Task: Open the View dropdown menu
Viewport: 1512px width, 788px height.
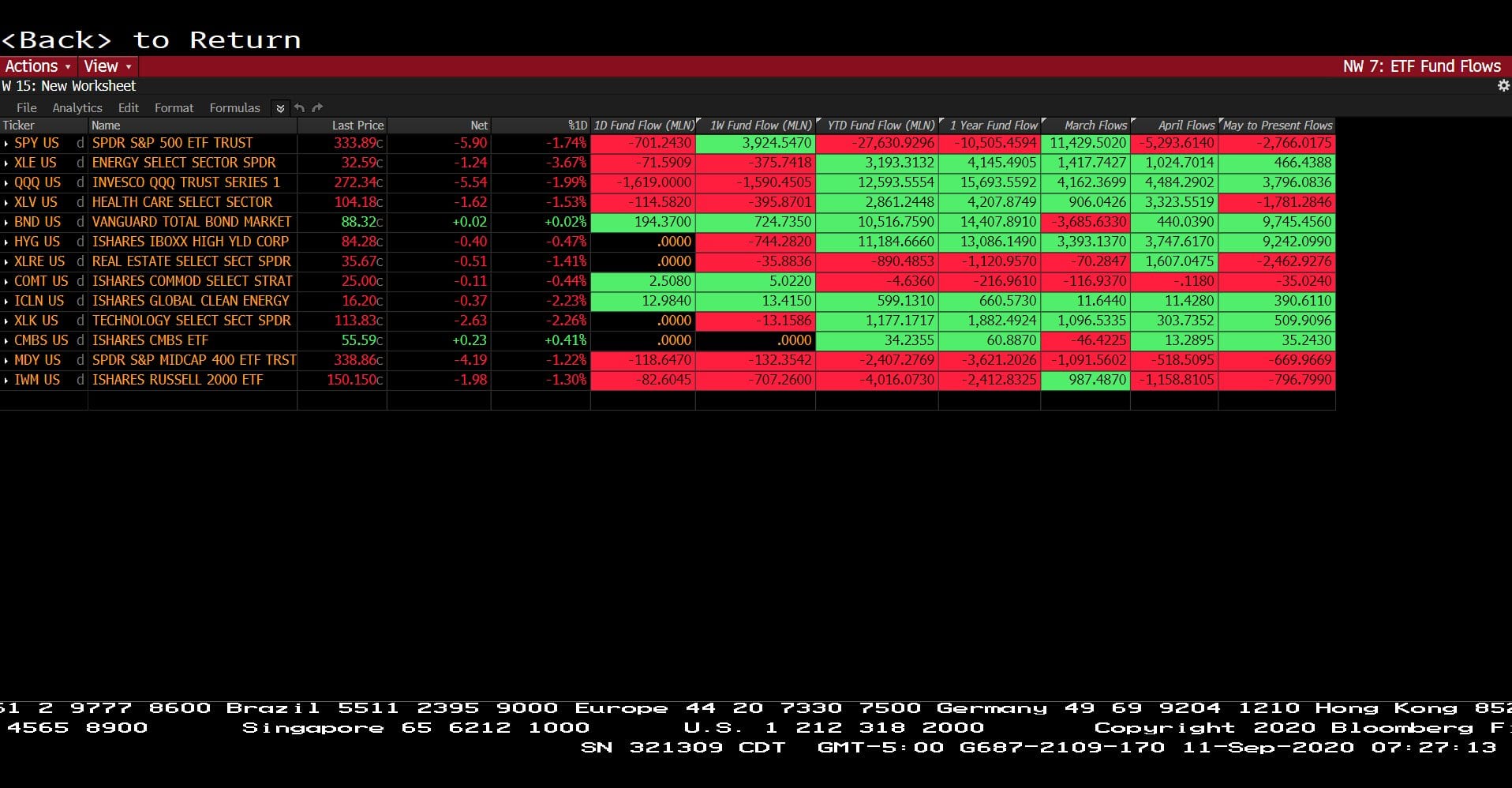Action: 107,66
